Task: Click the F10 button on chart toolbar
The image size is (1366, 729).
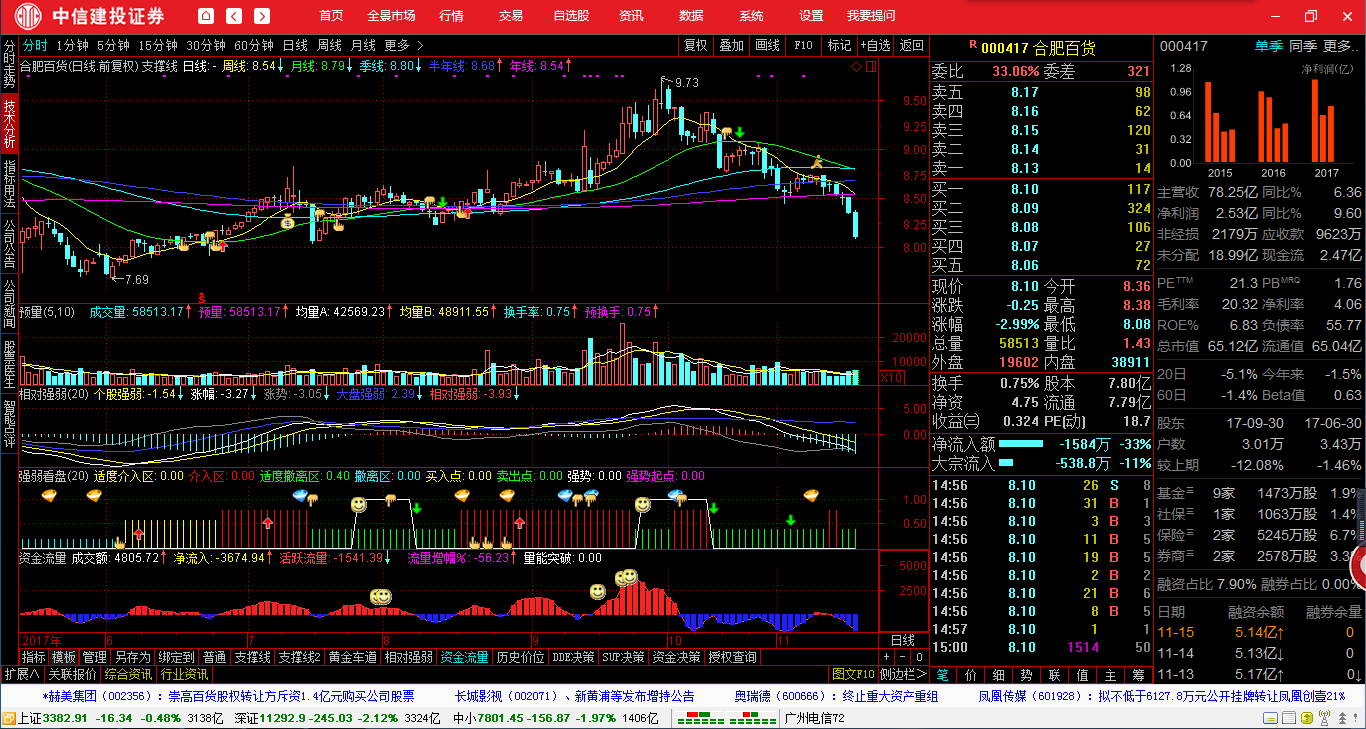Action: tap(803, 45)
